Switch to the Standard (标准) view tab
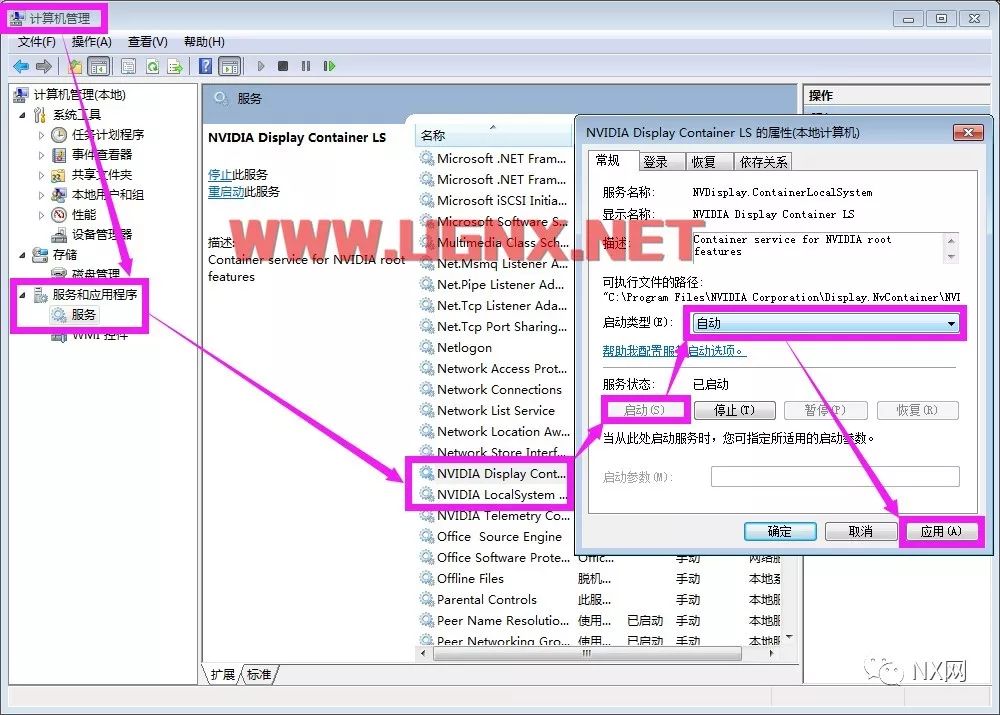The image size is (1000, 715). (259, 674)
